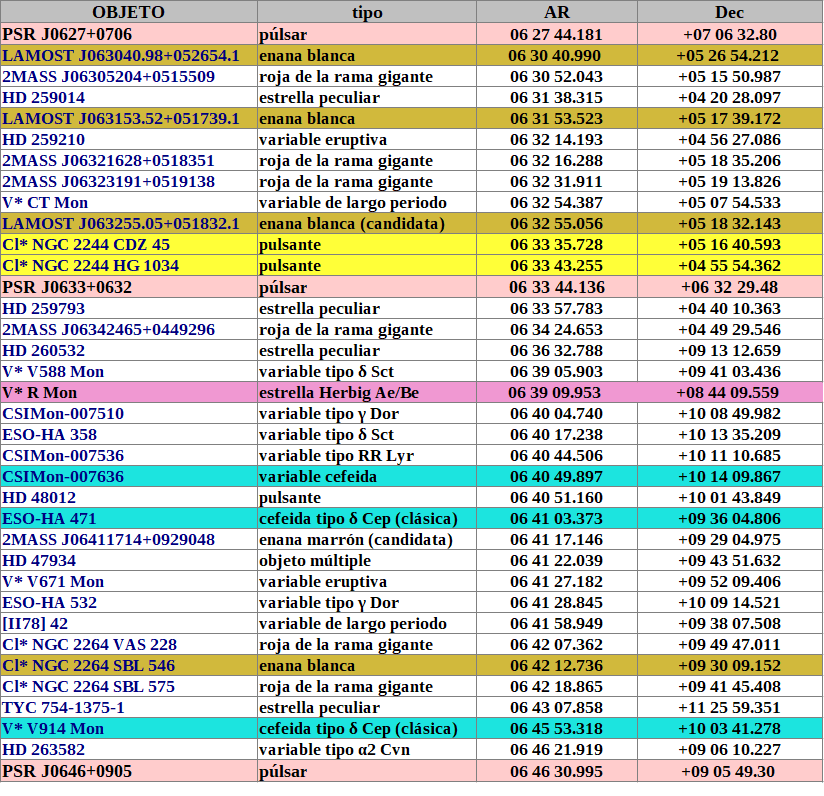Select the V* CT Mon link

(x=45, y=203)
